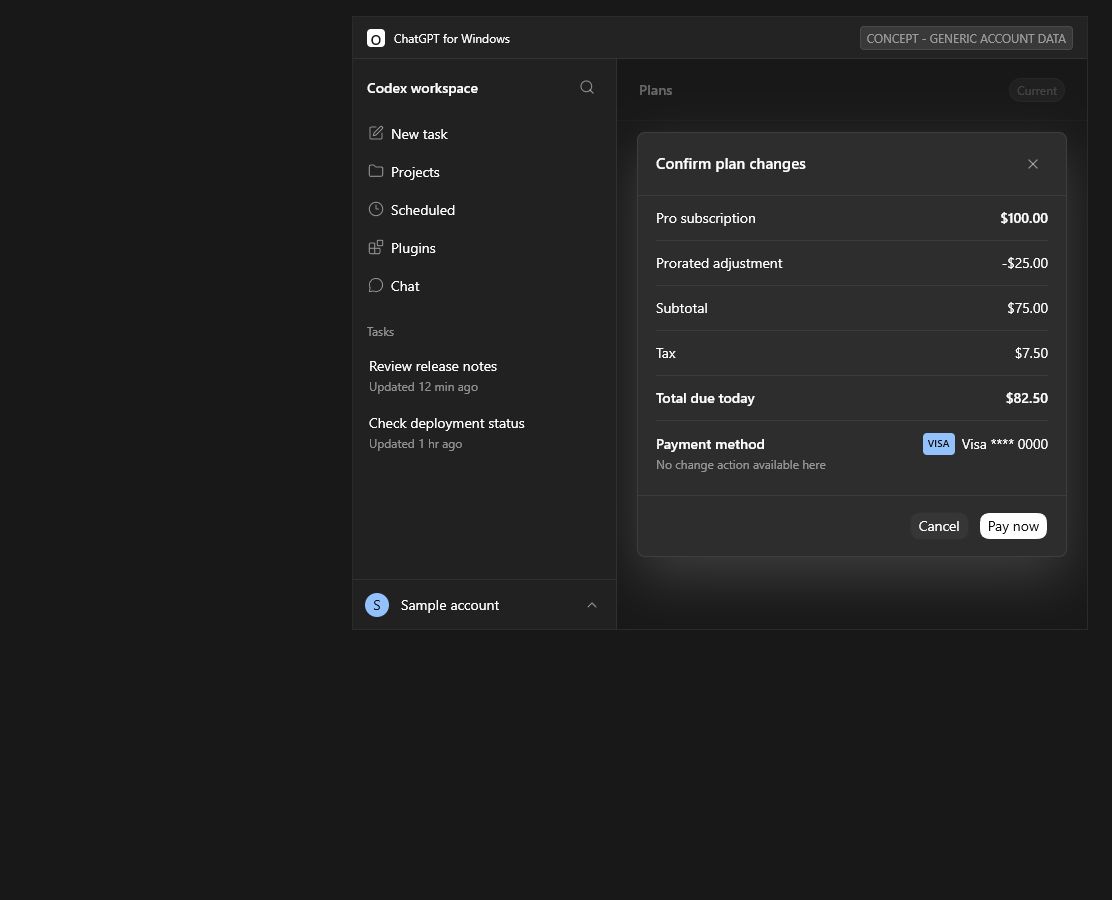Switch to the Chat section
This screenshot has width=1112, height=900.
pyautogui.click(x=405, y=286)
